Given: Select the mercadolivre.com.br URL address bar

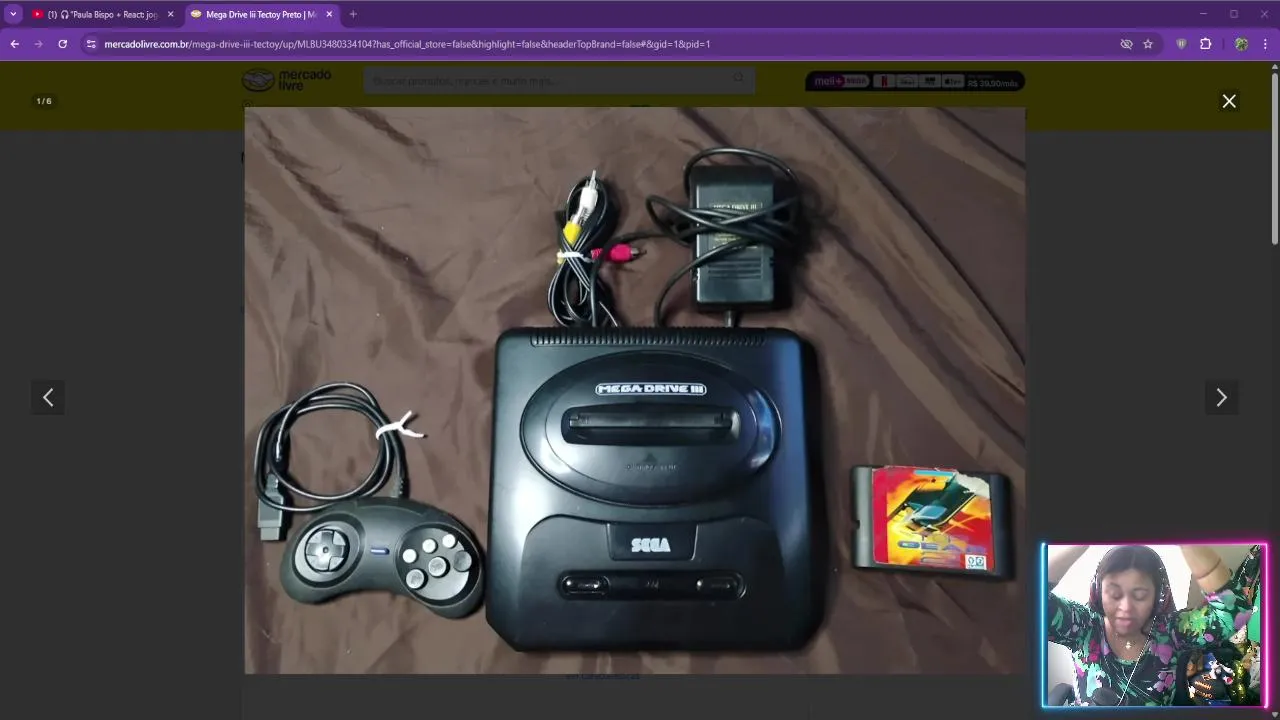Looking at the screenshot, I should point(600,44).
